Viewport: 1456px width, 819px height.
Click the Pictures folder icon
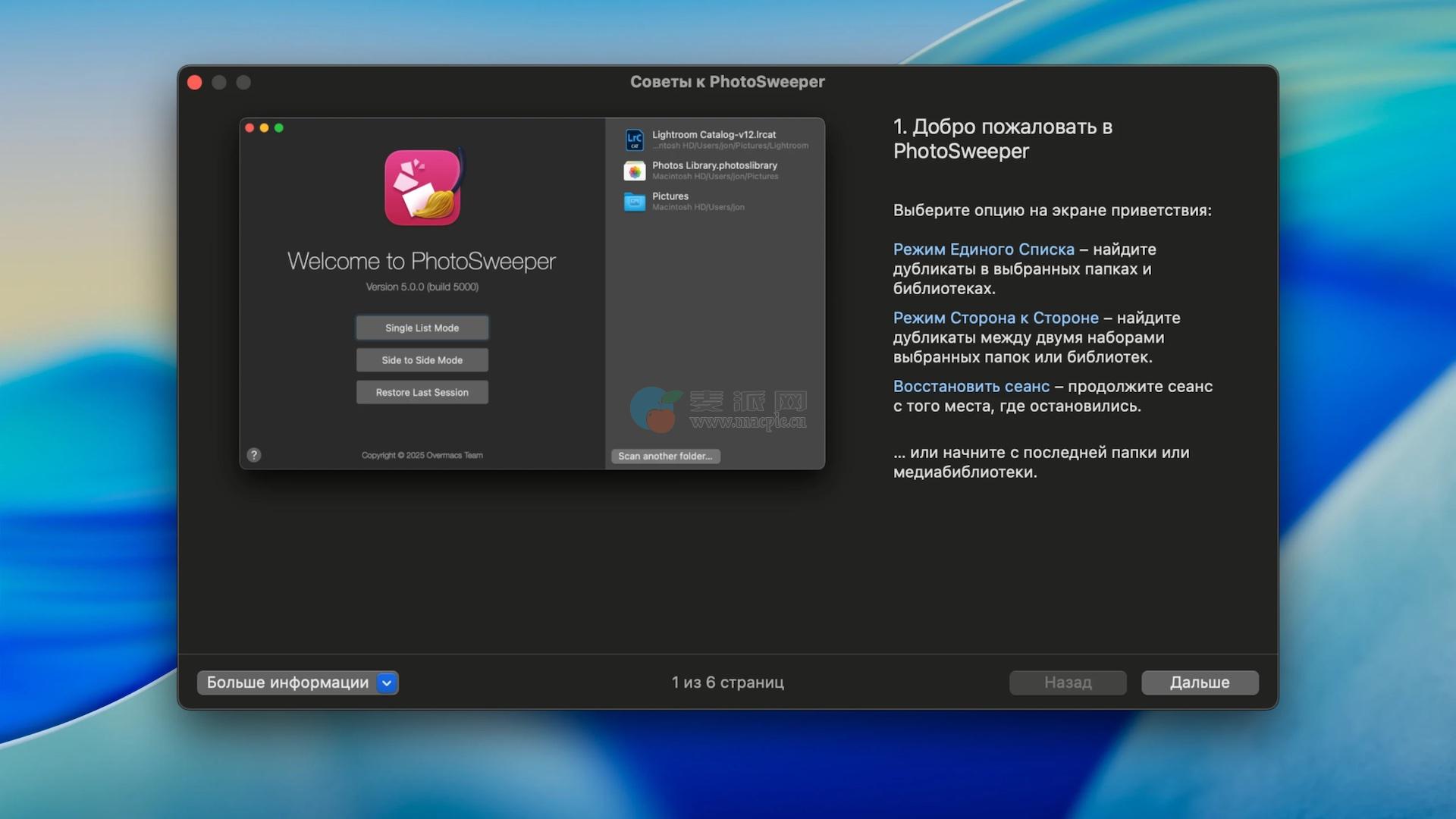[x=634, y=202]
